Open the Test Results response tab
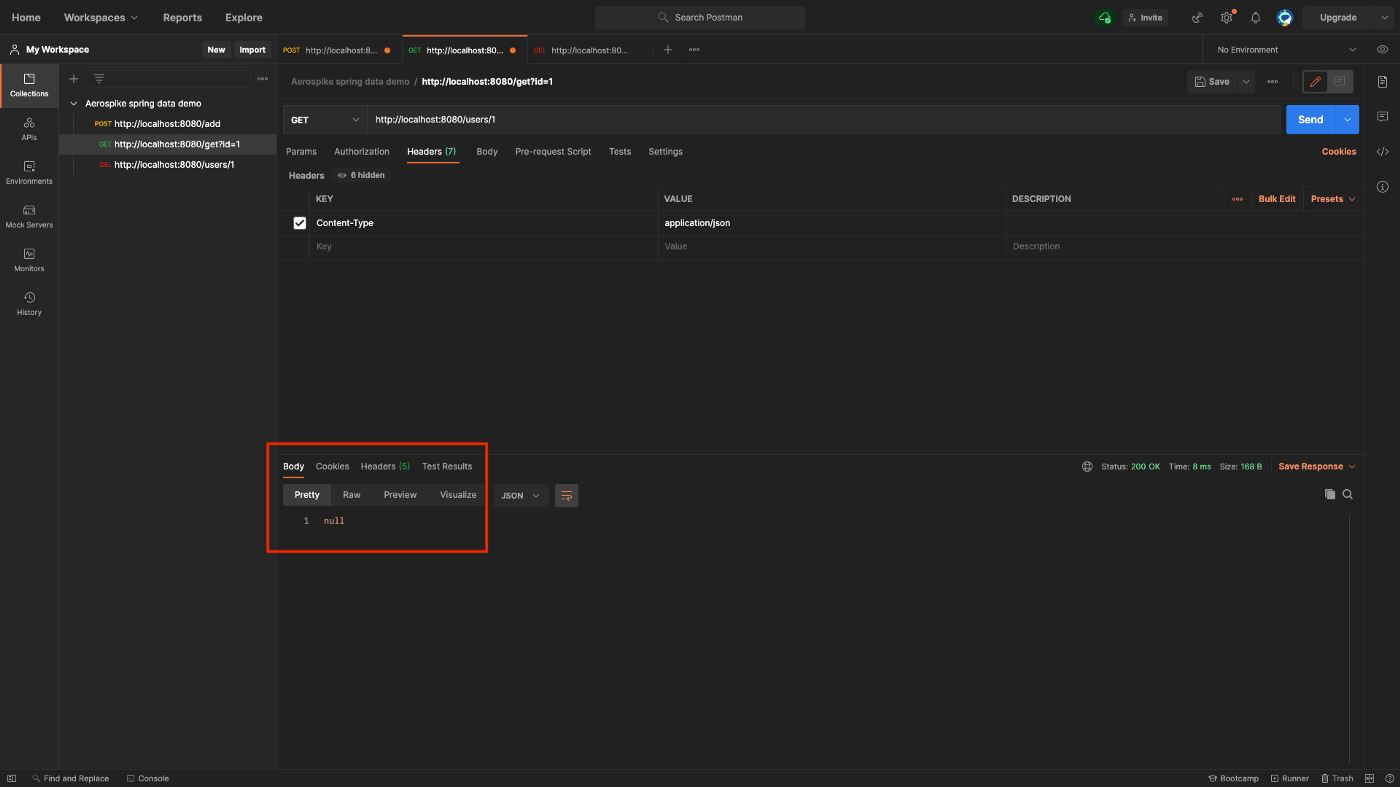 (x=447, y=466)
